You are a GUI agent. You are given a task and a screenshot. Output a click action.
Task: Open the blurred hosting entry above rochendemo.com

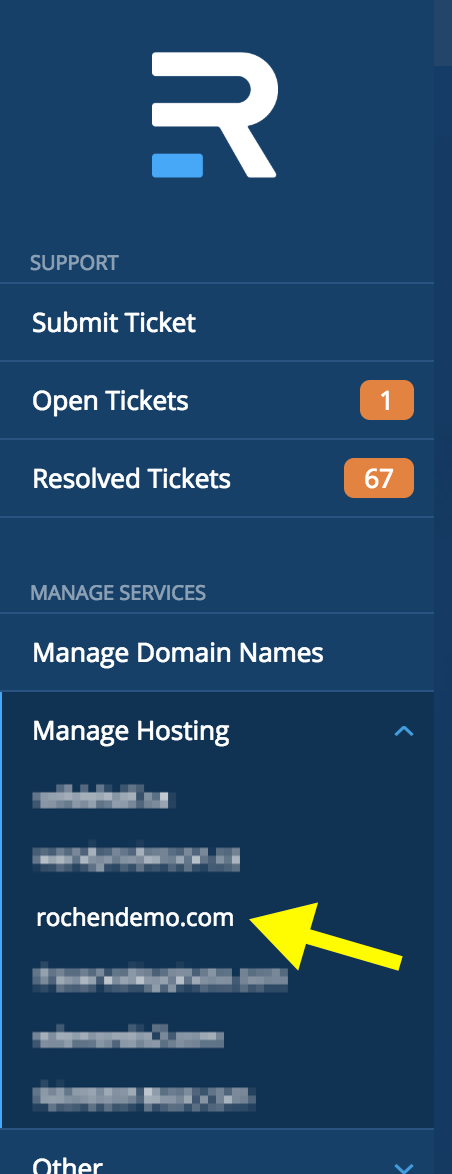click(x=136, y=858)
